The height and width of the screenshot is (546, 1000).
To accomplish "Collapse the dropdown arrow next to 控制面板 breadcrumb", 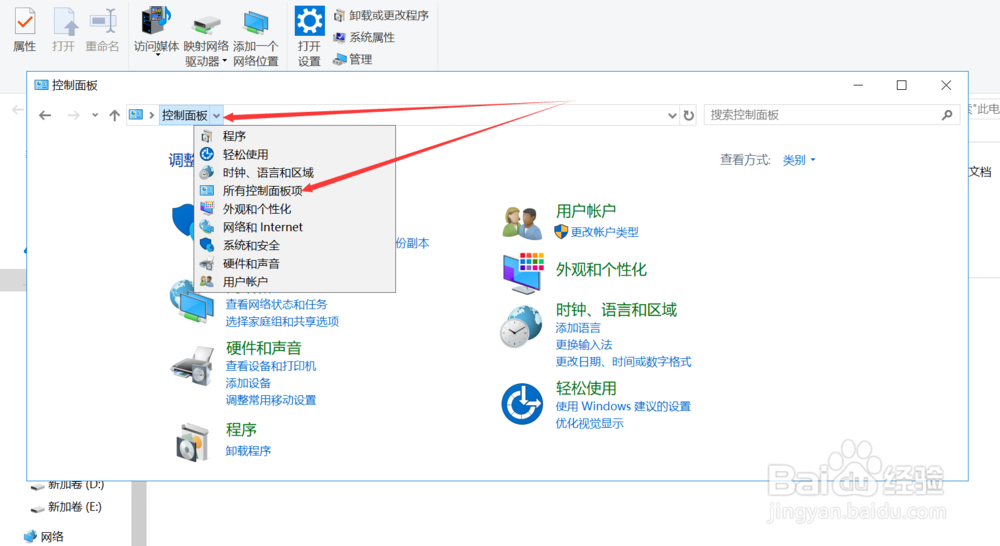I will [x=217, y=115].
